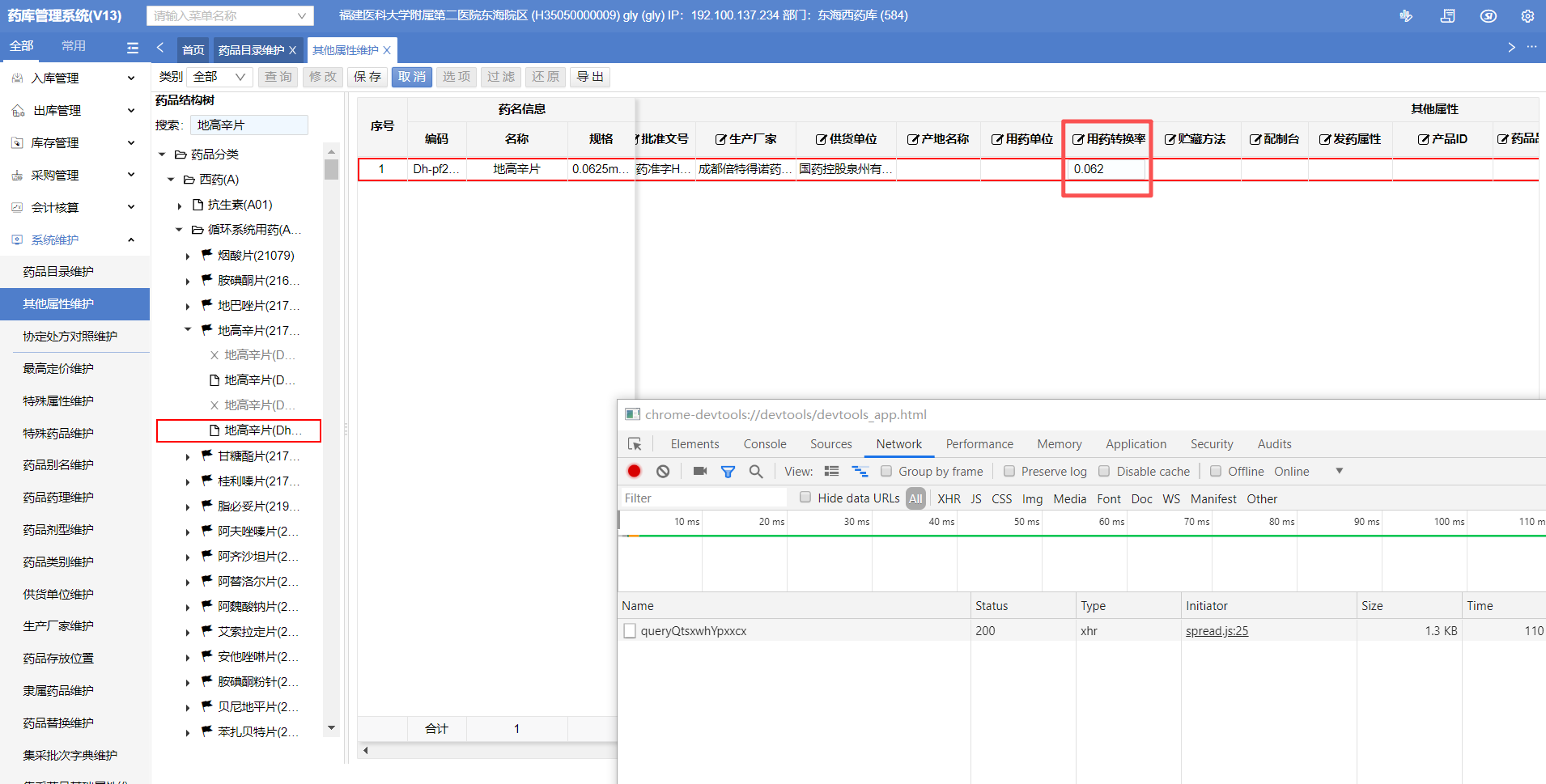This screenshot has width=1546, height=784.
Task: Enable the Disable cache checkbox
Action: pyautogui.click(x=1104, y=471)
